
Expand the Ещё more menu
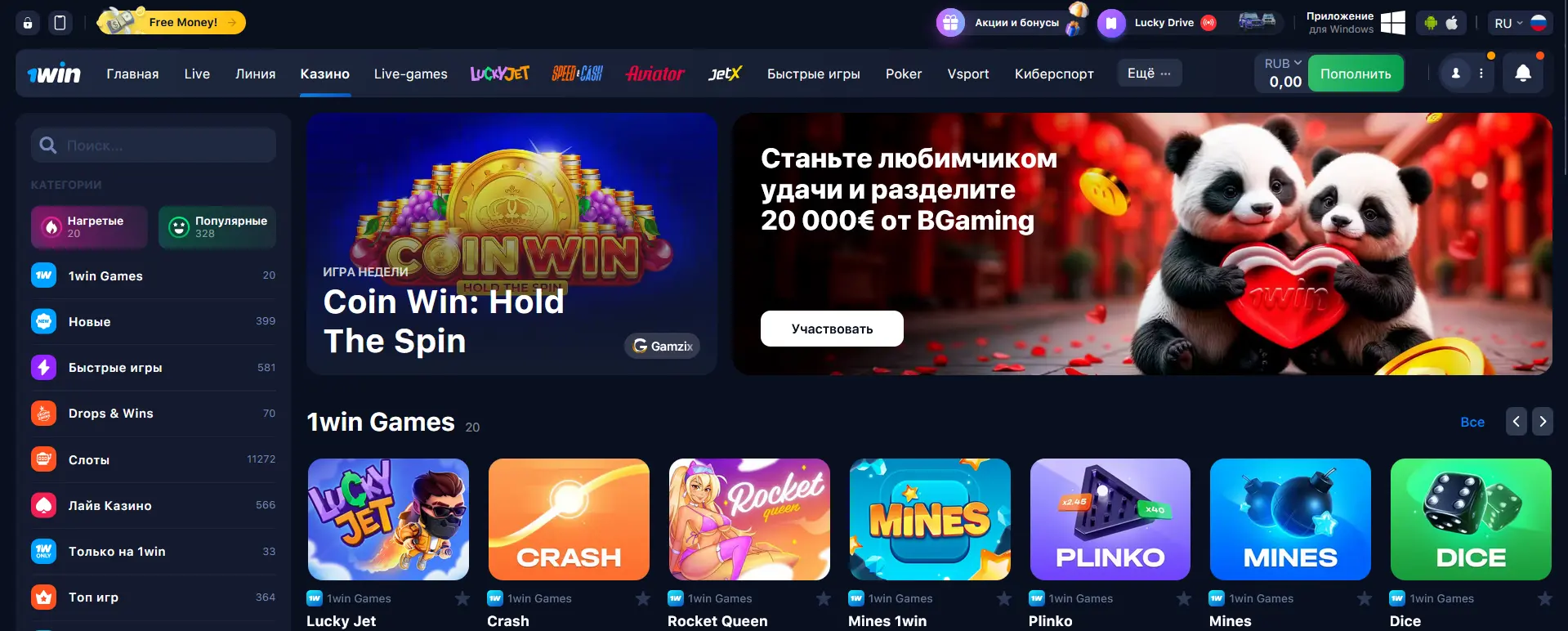pyautogui.click(x=1149, y=74)
